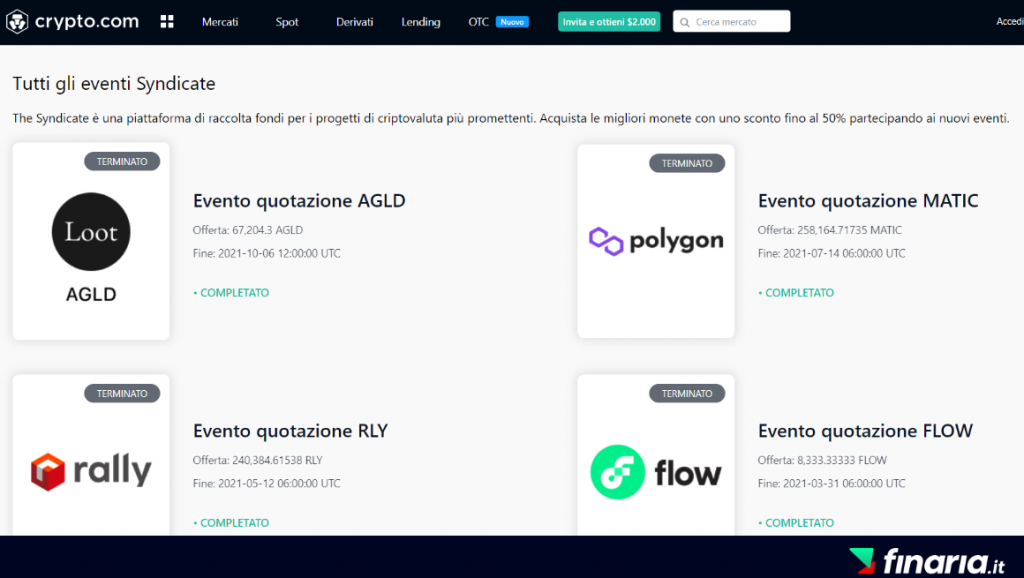This screenshot has width=1024, height=578.
Task: Click COMPLETATO status under MATIC event
Action: tap(796, 293)
